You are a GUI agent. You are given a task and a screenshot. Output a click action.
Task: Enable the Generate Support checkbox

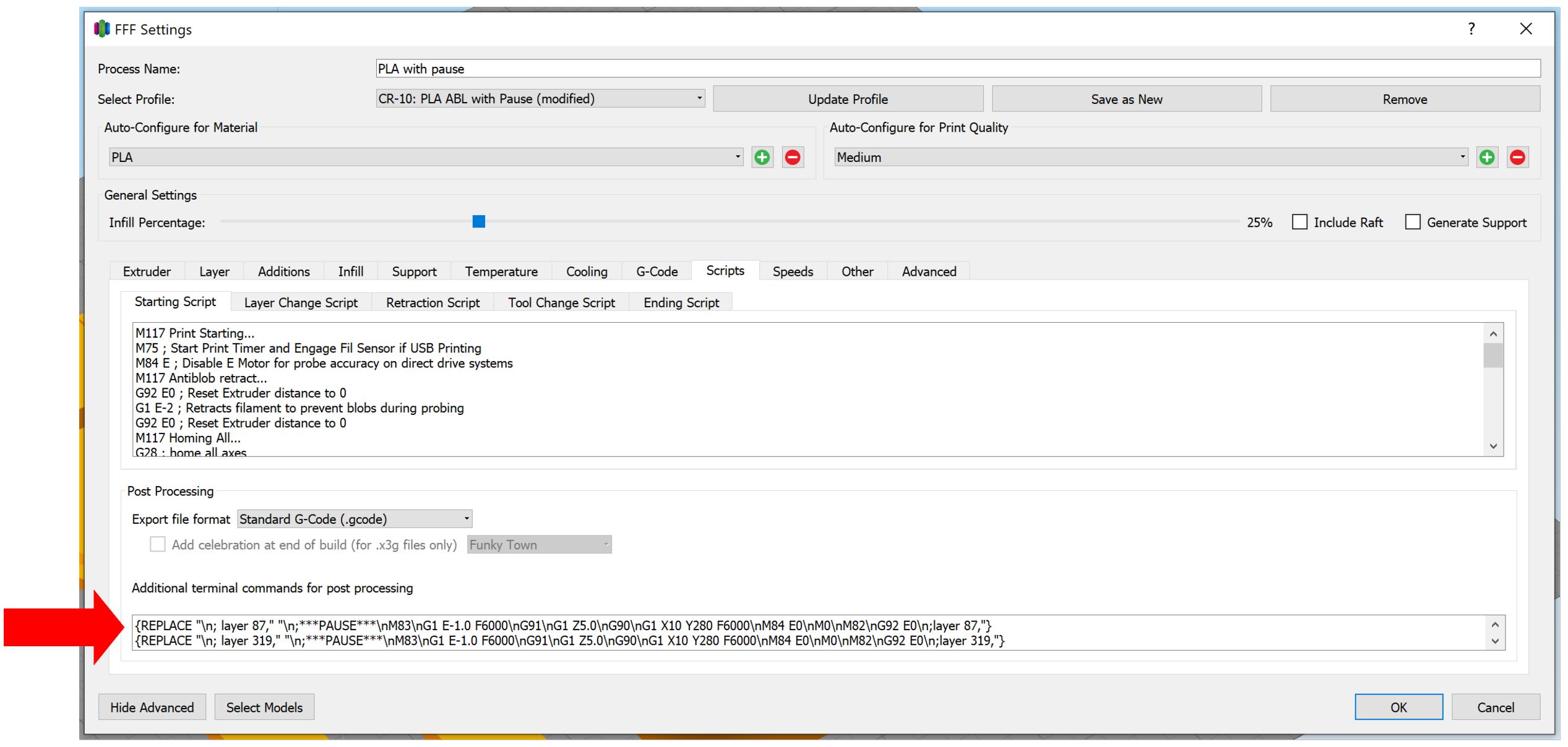pyautogui.click(x=1413, y=222)
